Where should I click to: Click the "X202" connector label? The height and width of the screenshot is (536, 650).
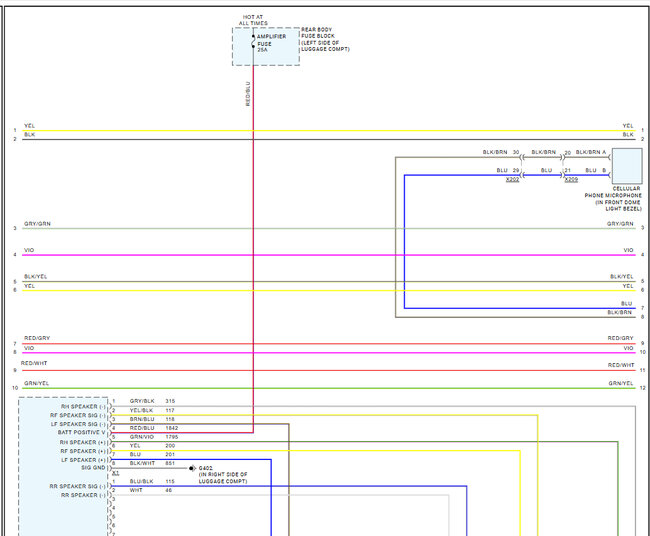click(x=512, y=179)
